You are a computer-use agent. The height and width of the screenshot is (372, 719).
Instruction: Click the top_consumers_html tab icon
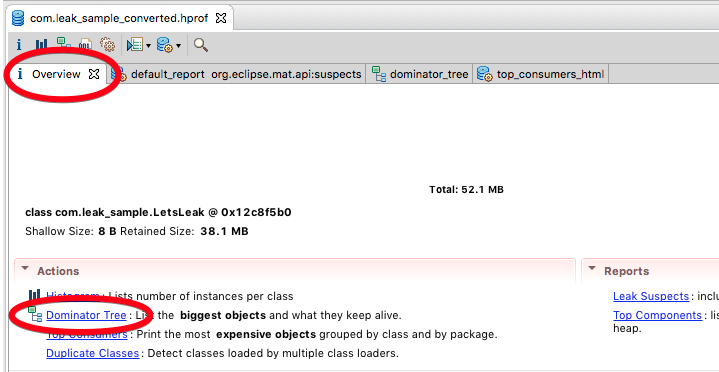coord(485,74)
